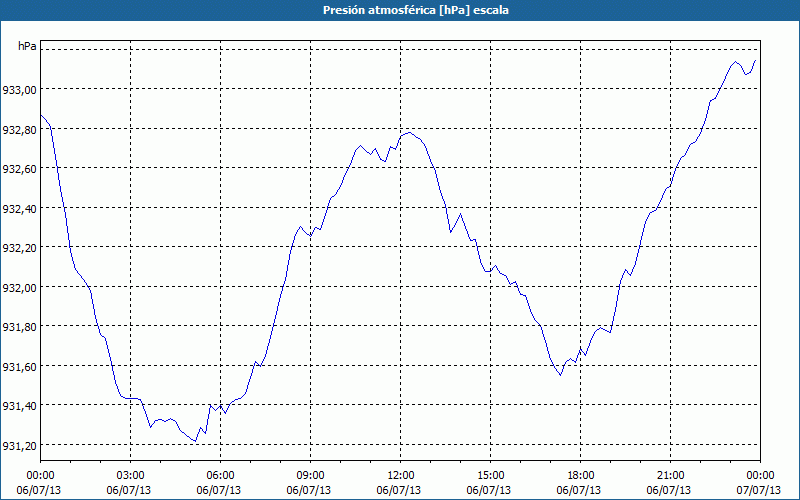
Task: Click the pressure curve minimum near 05:00
Action: point(195,441)
